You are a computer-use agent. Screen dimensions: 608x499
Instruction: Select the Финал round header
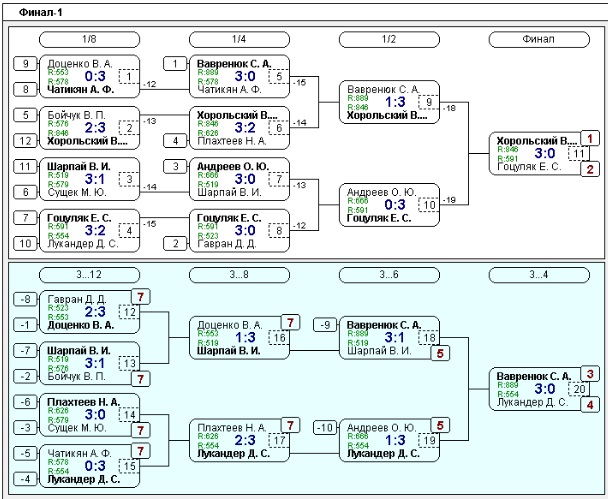[539, 39]
